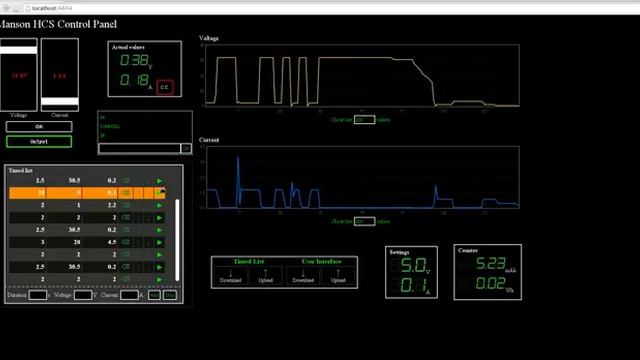Click the Manson HCS Control Panel heading

tap(58, 24)
